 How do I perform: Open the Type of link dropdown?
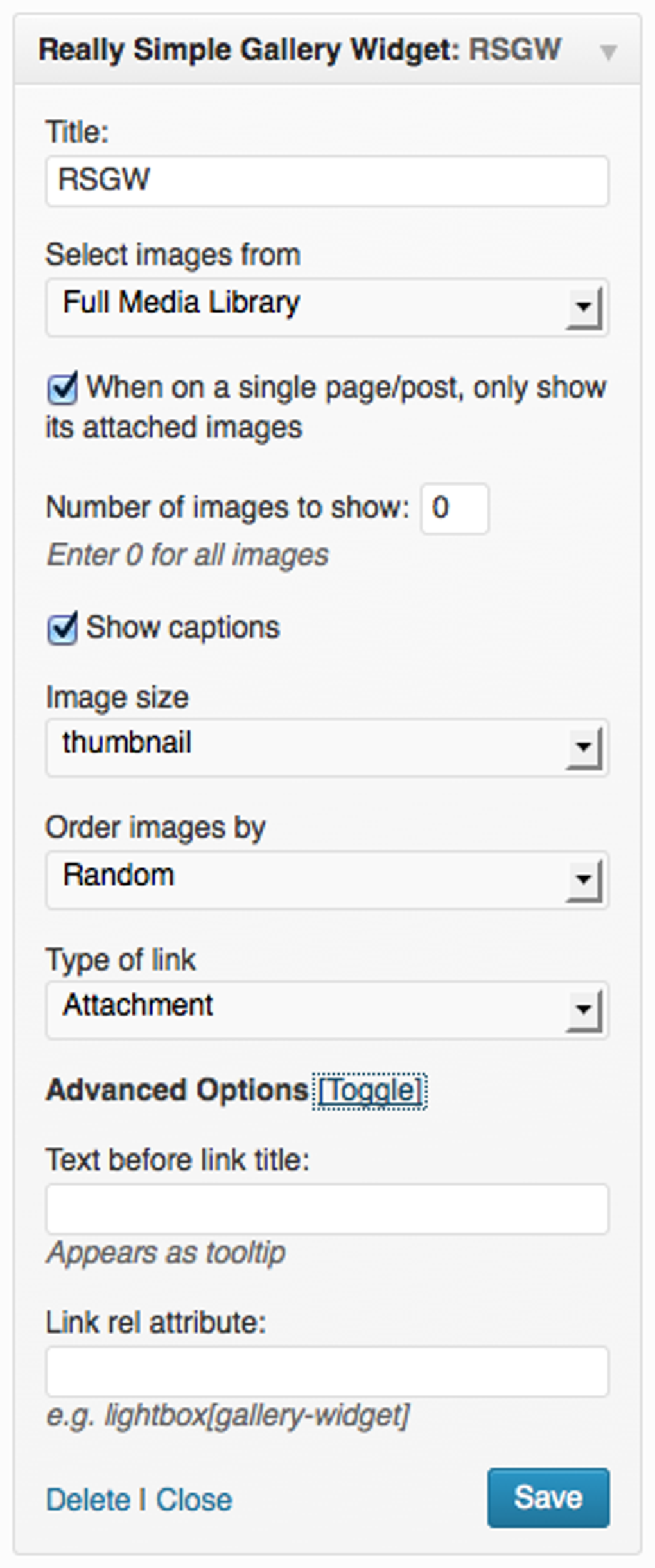[321, 1006]
